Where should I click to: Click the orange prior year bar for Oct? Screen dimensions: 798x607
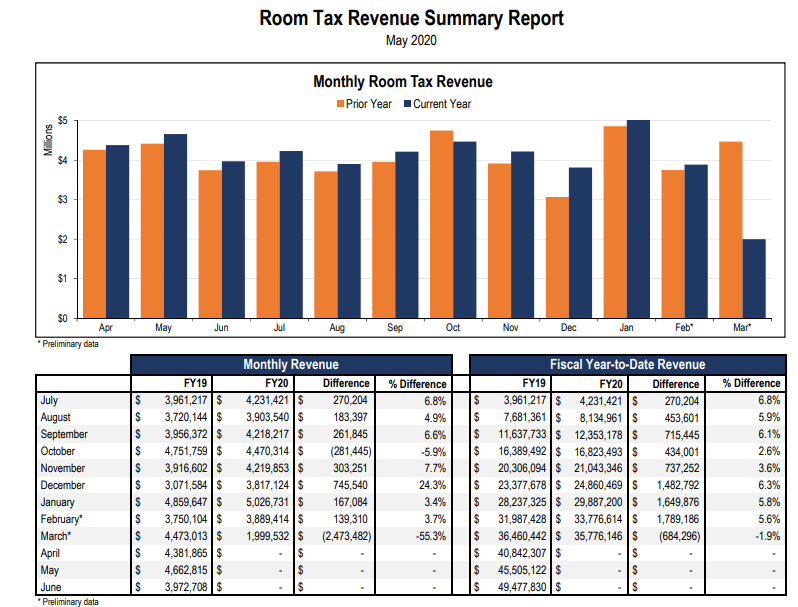441,224
